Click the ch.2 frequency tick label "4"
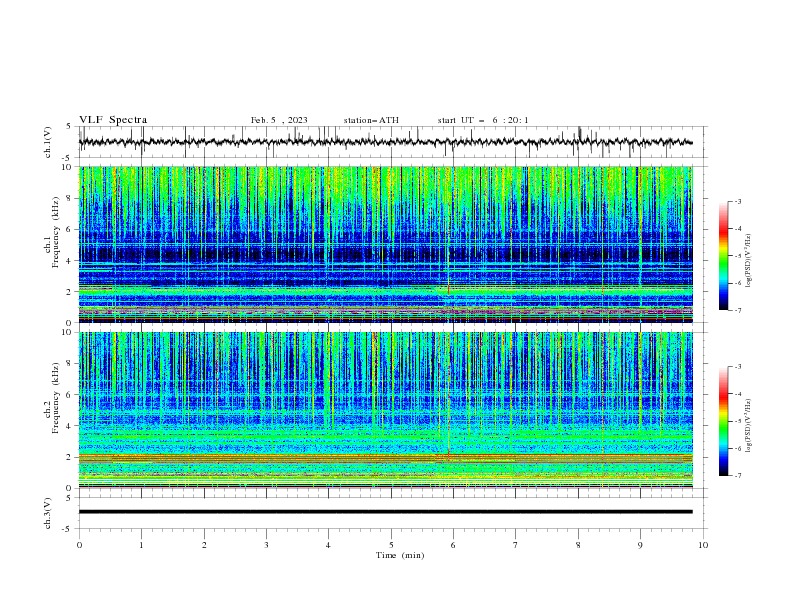Viewport: 792px width, 612px height. click(x=69, y=426)
